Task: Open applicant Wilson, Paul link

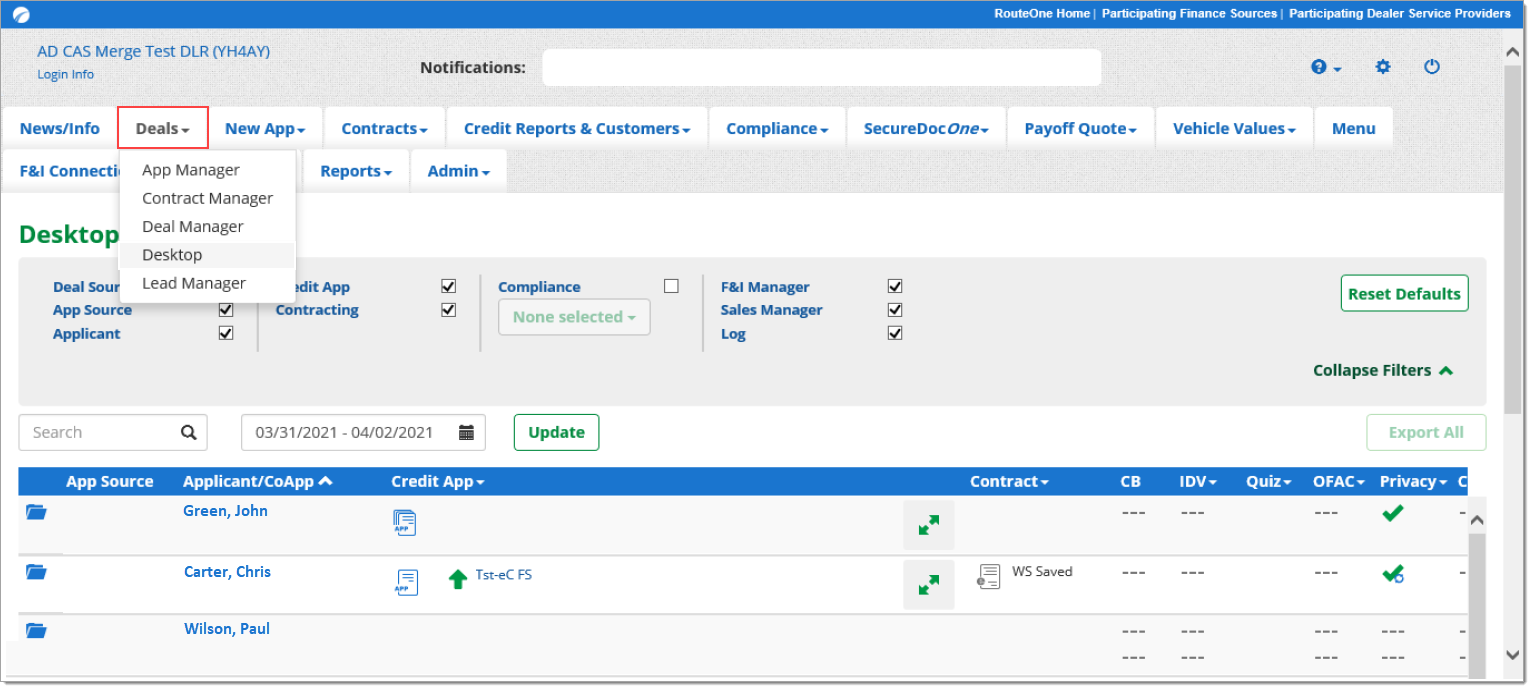Action: click(227, 628)
